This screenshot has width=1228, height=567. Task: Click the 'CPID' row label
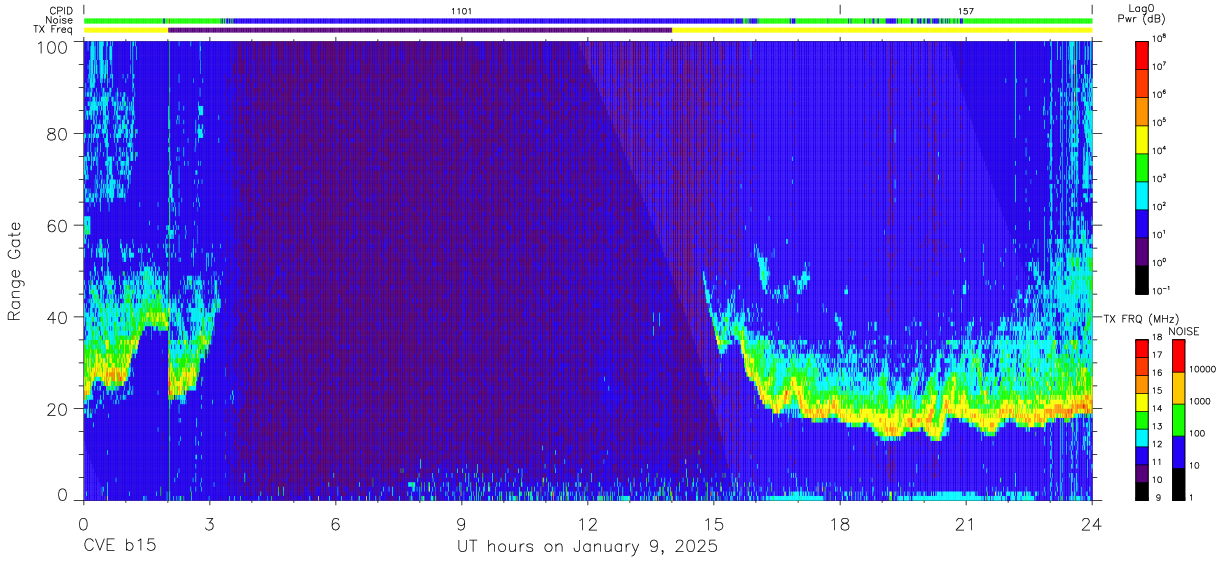pos(61,10)
